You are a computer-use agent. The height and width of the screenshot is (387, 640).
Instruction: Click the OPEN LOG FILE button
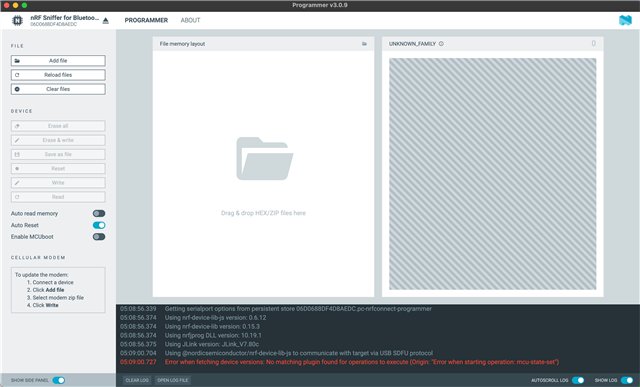tap(173, 380)
